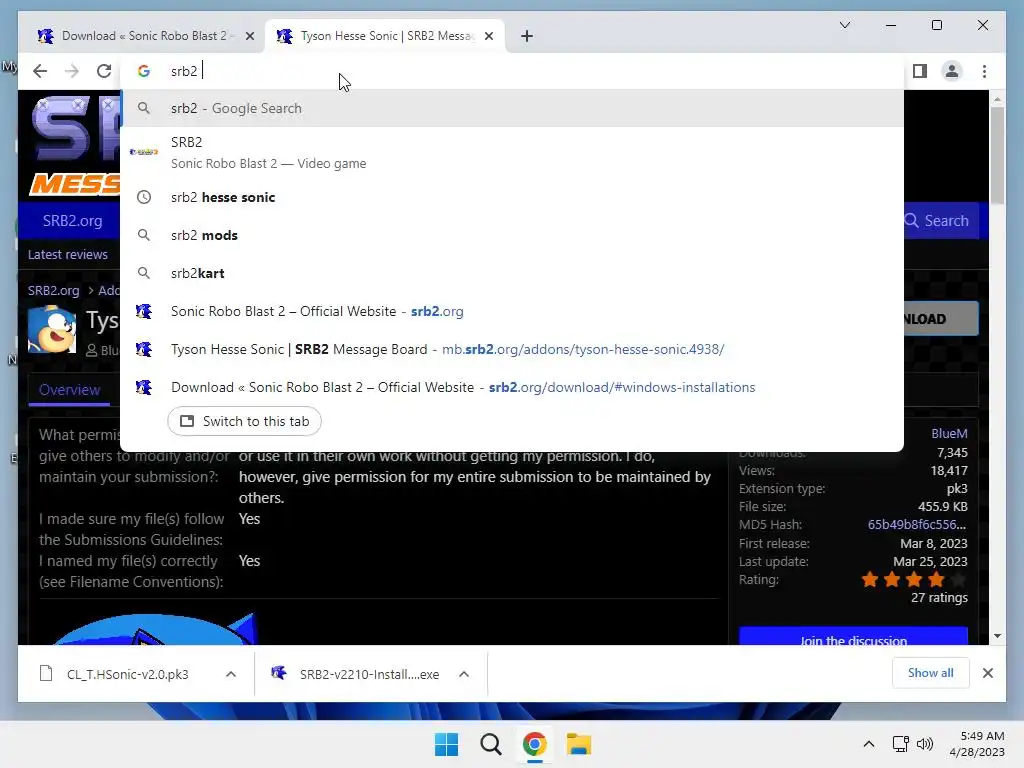
Task: Reload the current page
Action: point(104,71)
